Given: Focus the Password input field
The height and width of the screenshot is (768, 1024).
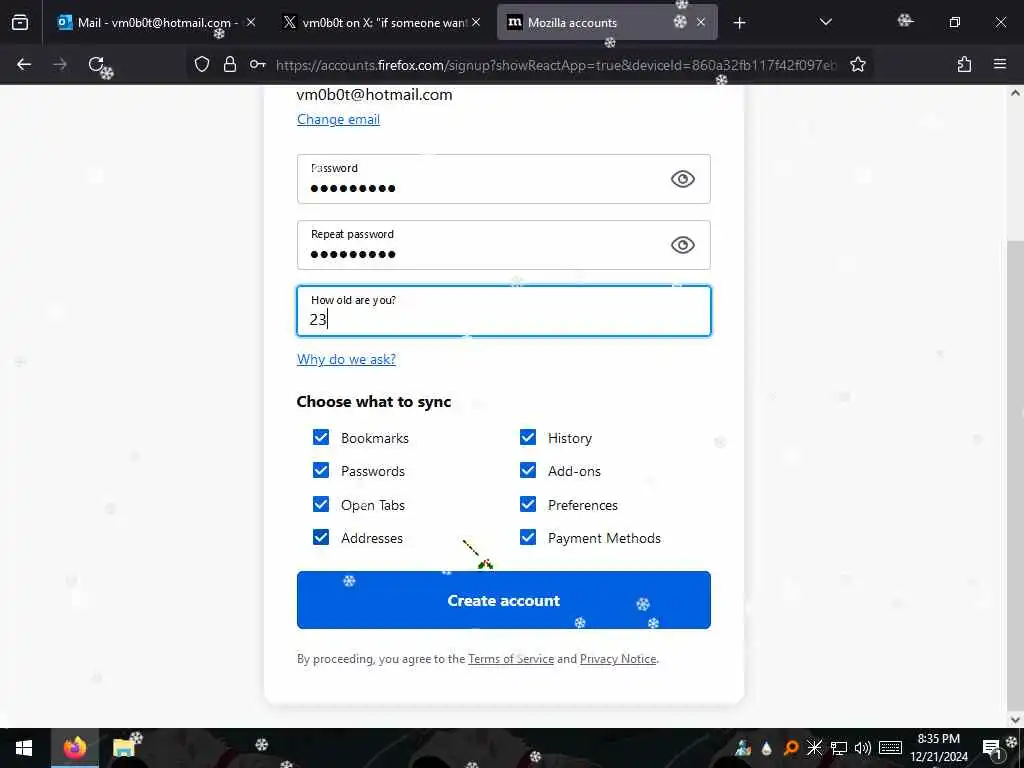Looking at the screenshot, I should click(504, 179).
